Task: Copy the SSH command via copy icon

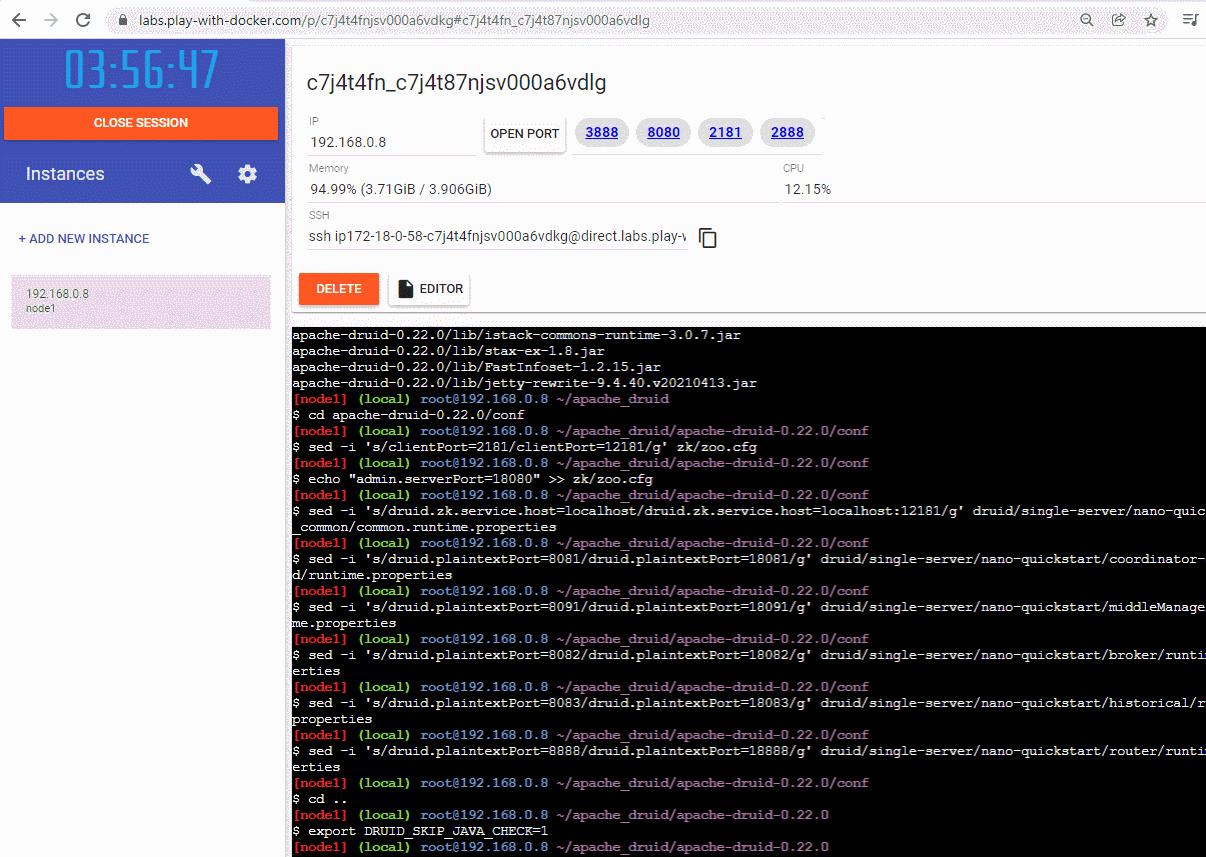Action: (x=707, y=238)
